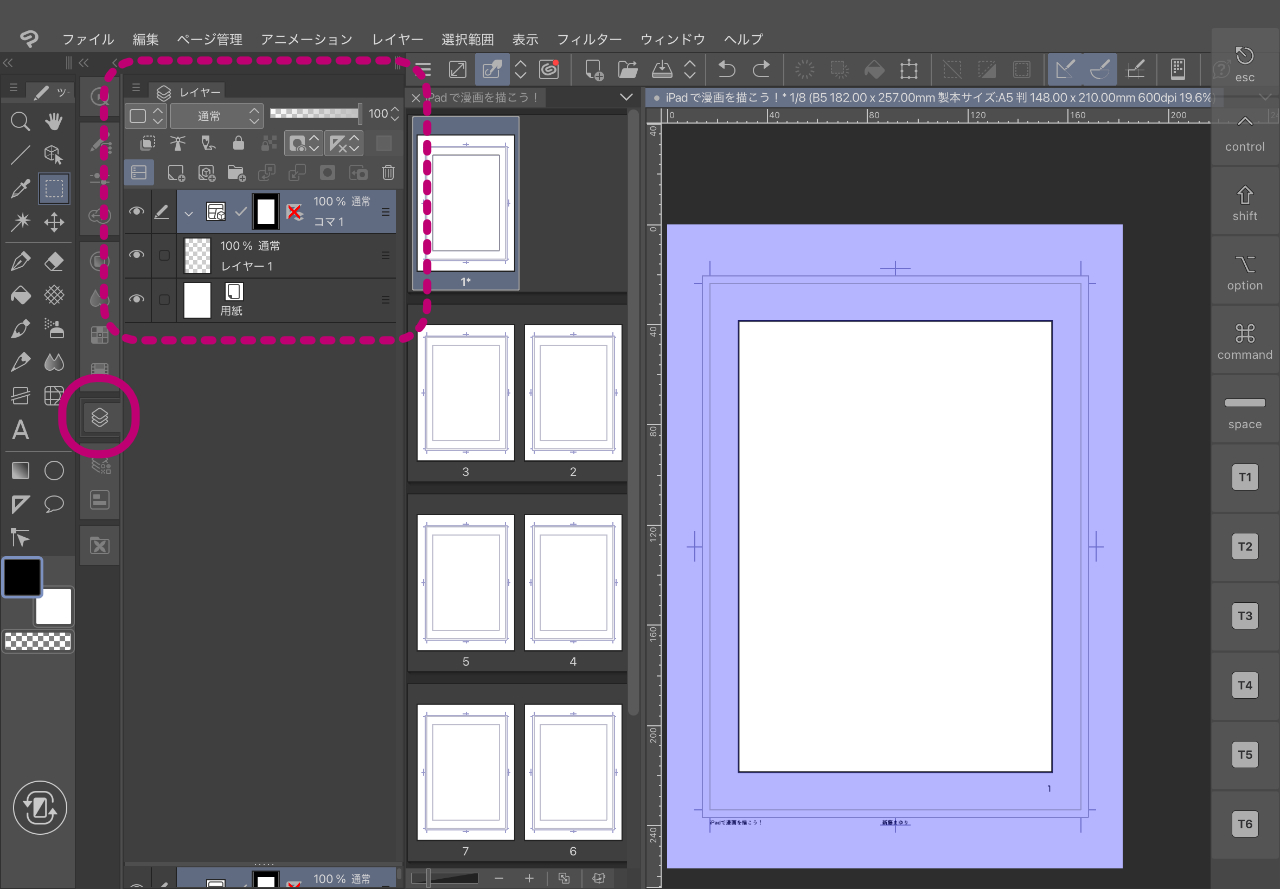Open the Layers palette icon in dock

pos(100,417)
